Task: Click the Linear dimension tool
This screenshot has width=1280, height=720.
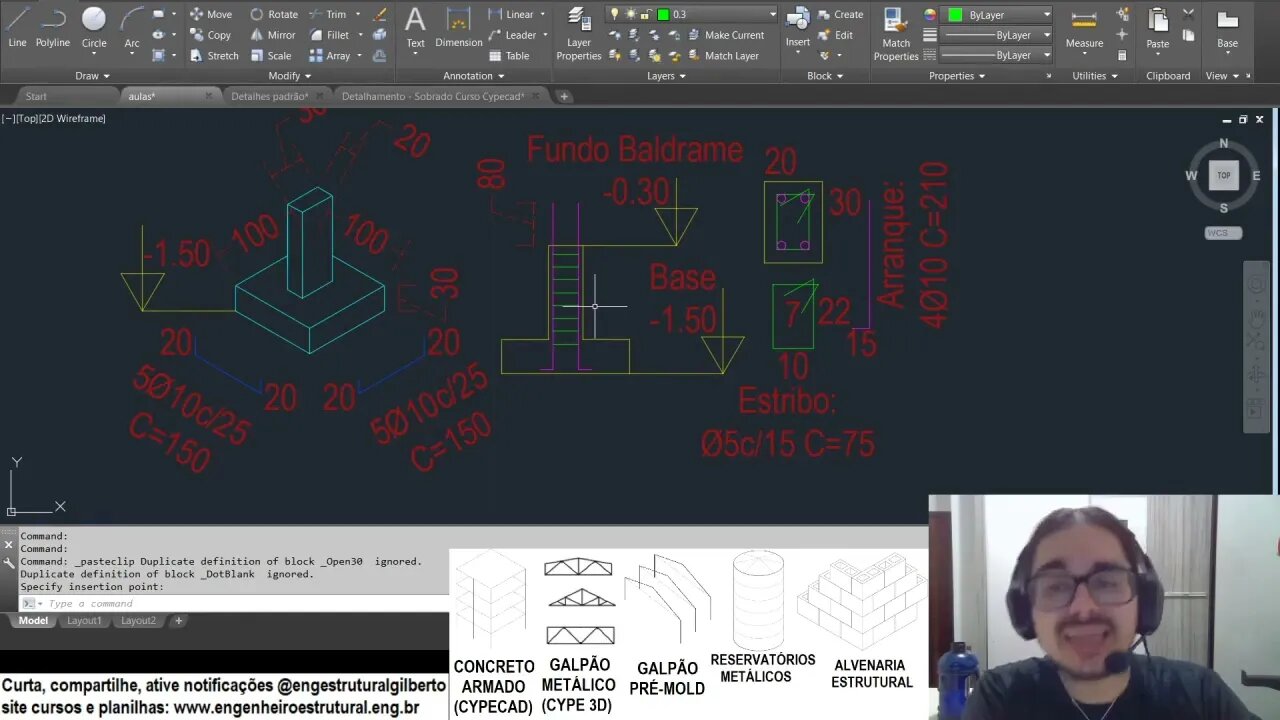Action: click(511, 14)
